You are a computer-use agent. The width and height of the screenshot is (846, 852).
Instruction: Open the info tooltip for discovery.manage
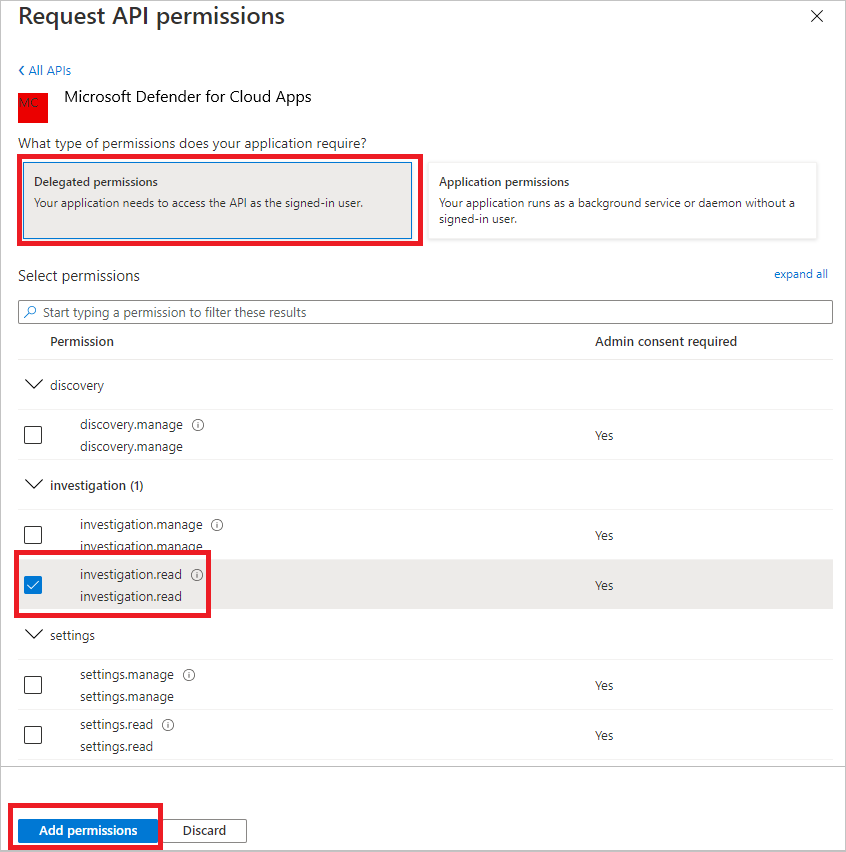coord(198,424)
